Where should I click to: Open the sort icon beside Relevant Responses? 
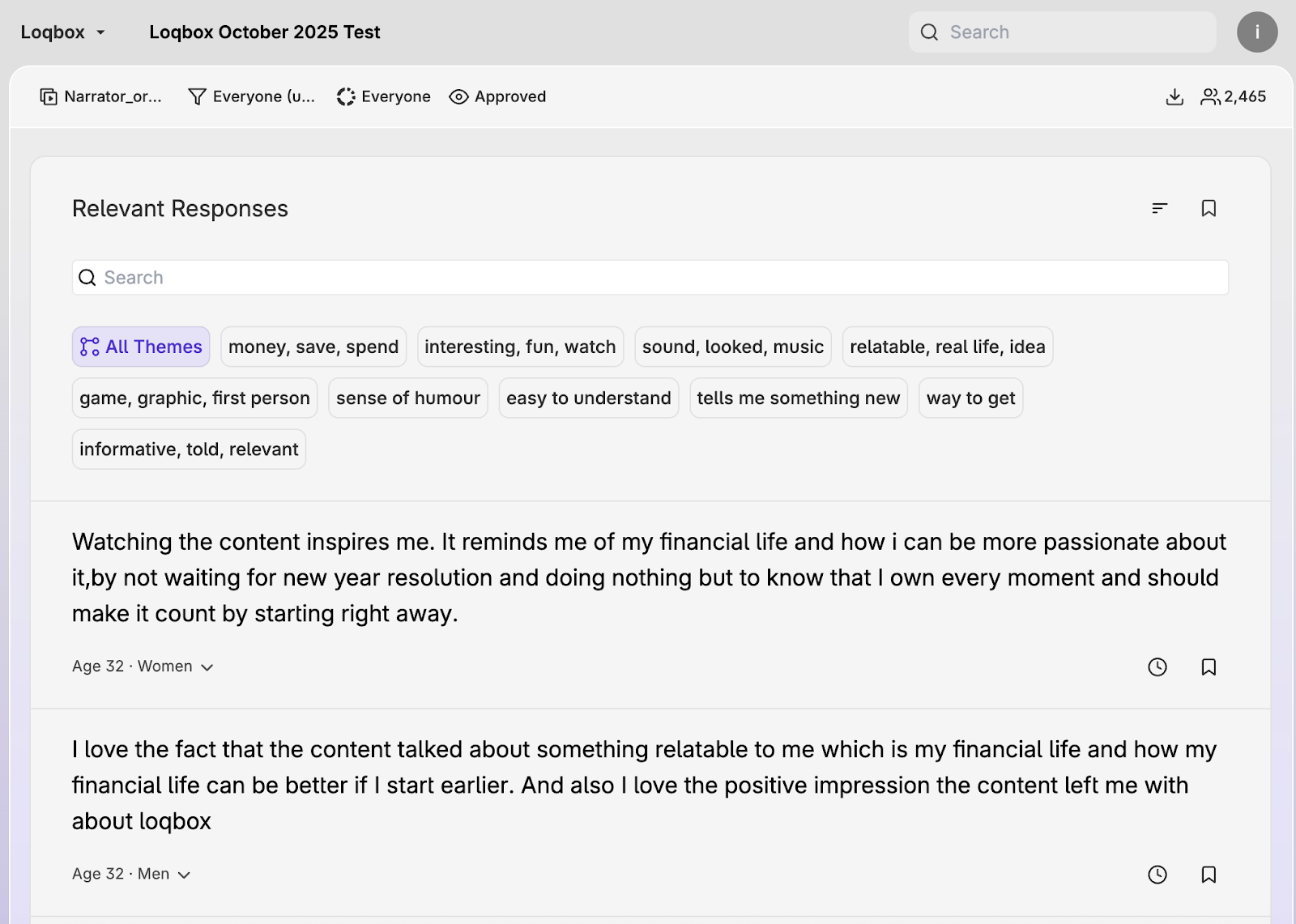(1160, 209)
